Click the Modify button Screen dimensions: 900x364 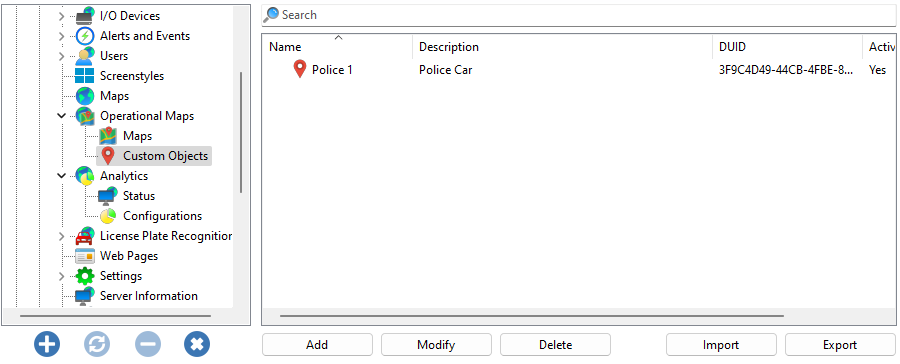tap(436, 344)
